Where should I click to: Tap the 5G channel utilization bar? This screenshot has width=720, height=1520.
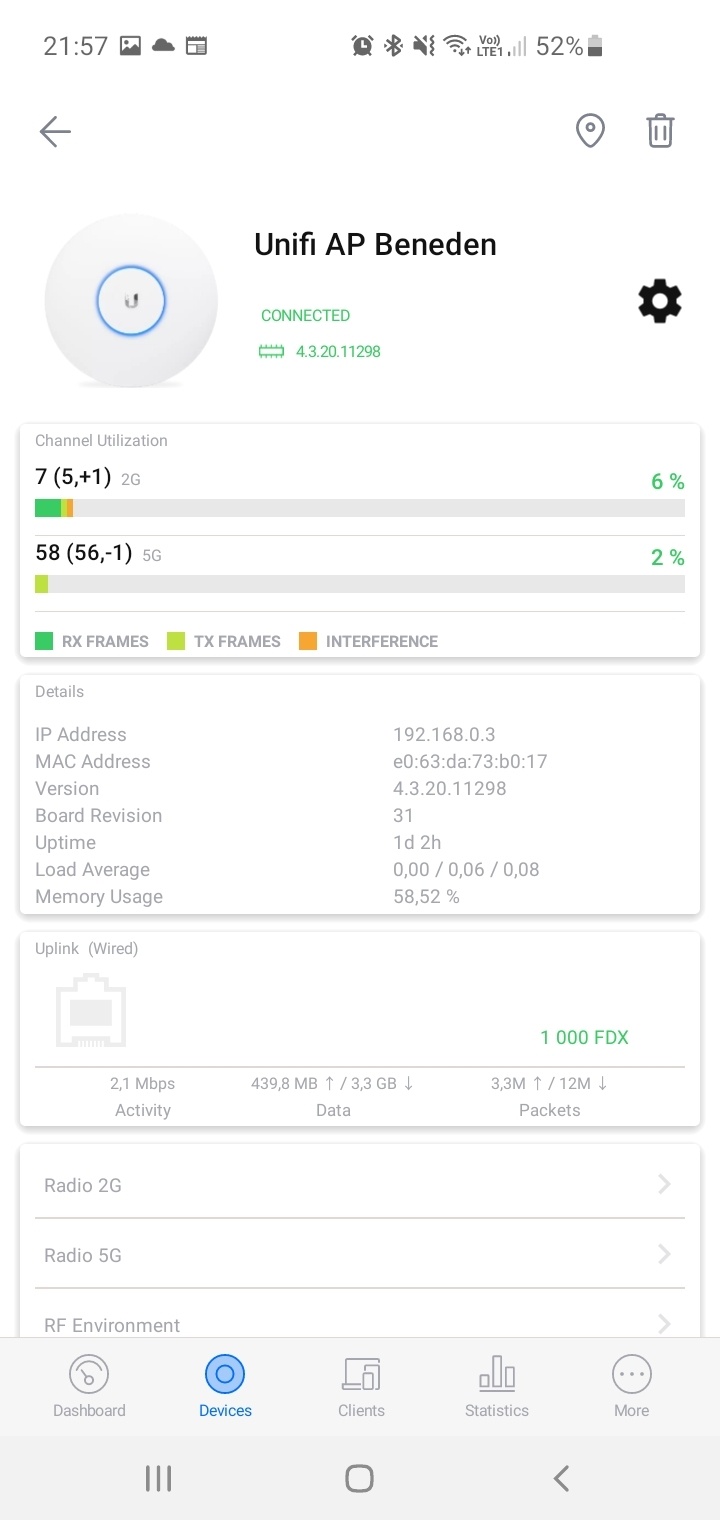[360, 584]
